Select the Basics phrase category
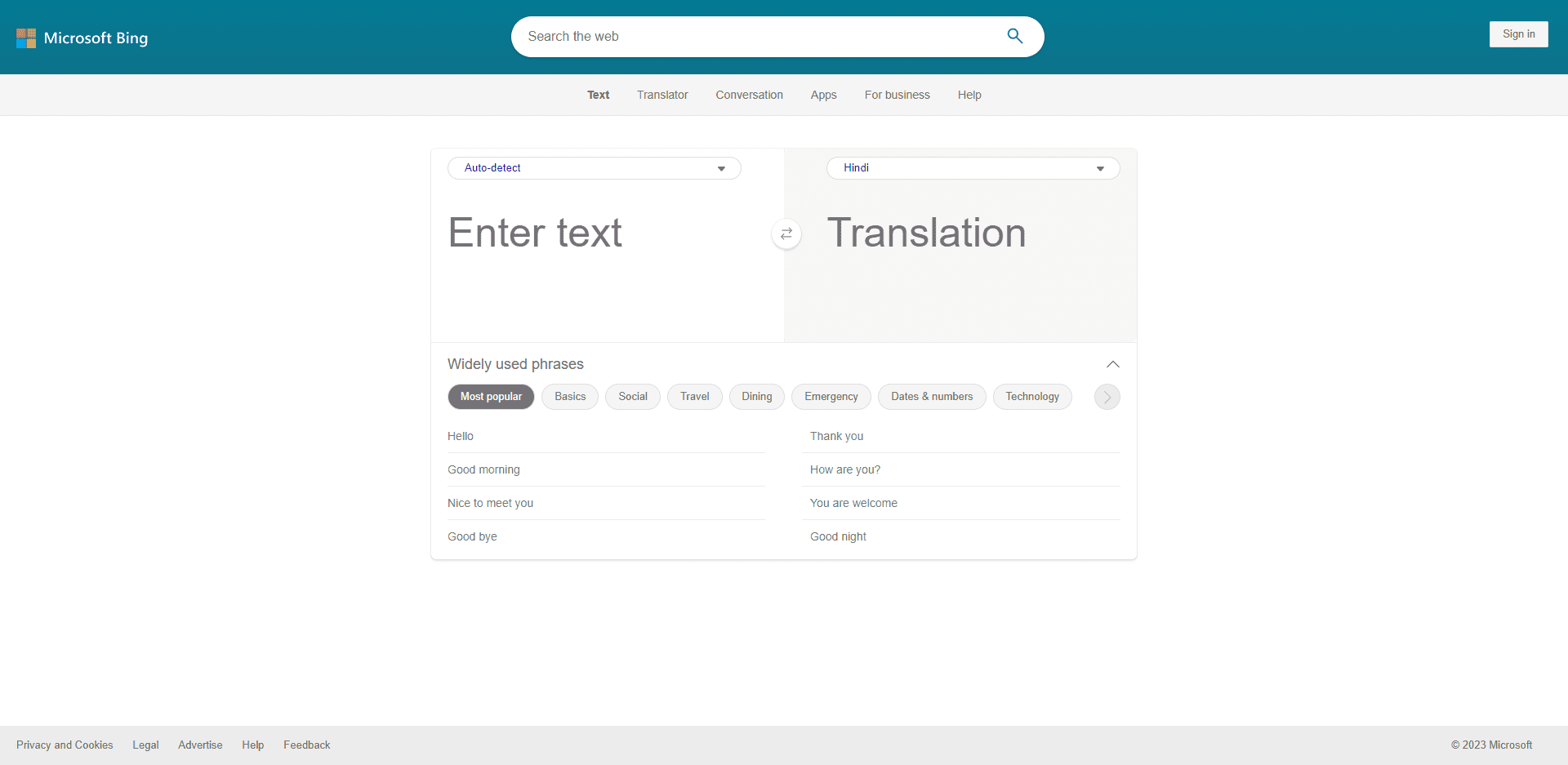The width and height of the screenshot is (1568, 765). (569, 397)
